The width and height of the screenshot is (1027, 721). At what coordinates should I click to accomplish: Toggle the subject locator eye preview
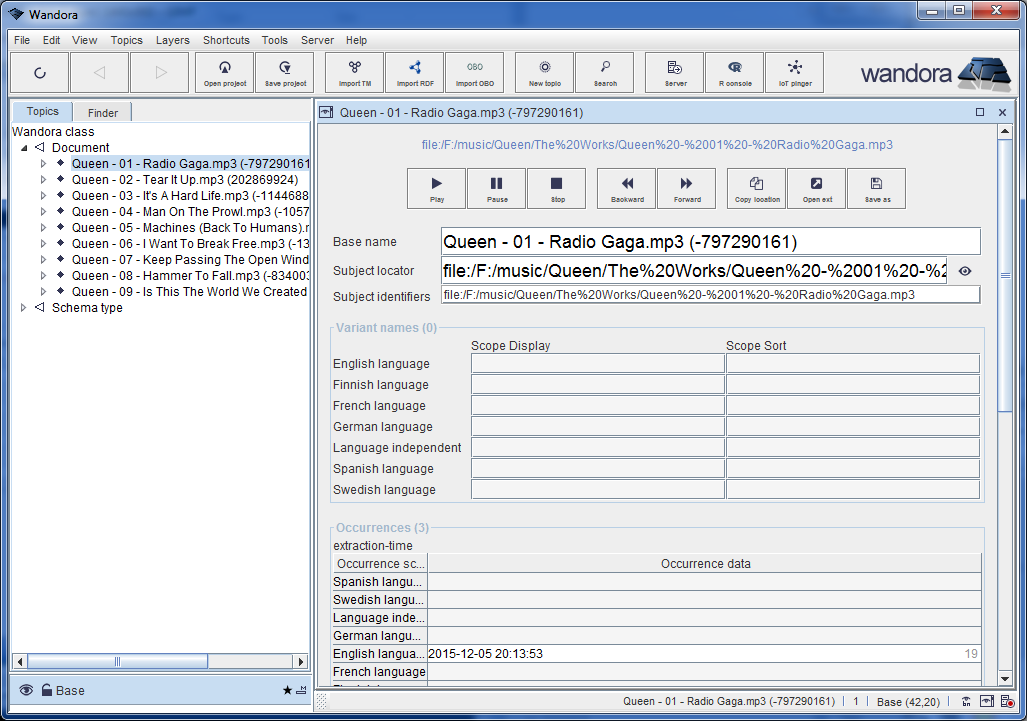965,270
